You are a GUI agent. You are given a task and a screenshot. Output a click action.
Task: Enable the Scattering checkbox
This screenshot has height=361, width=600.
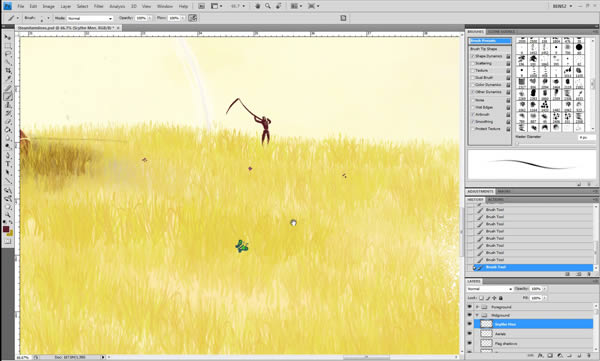pos(473,63)
